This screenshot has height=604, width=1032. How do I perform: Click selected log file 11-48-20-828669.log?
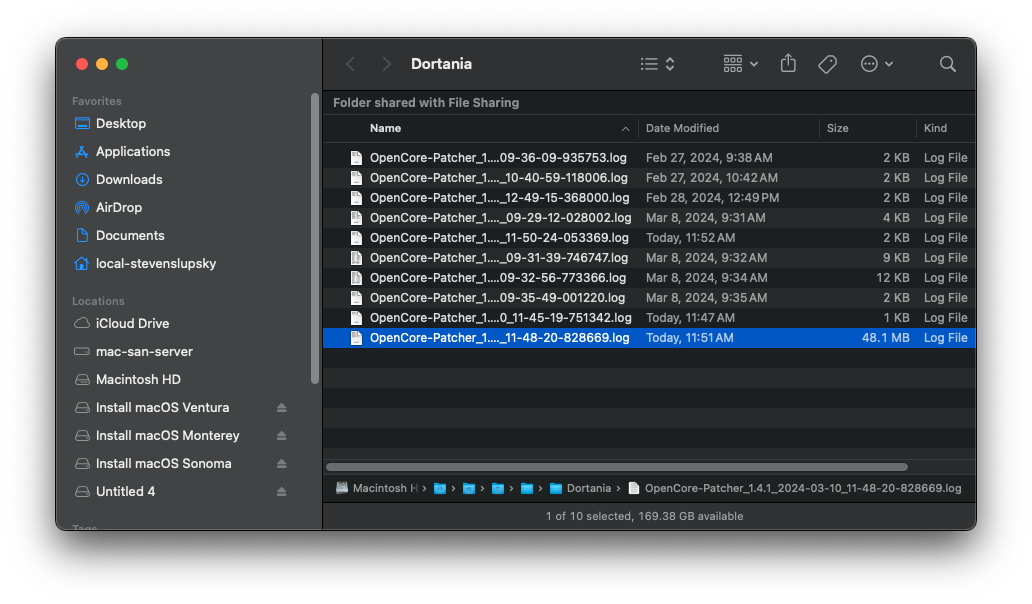coord(649,338)
